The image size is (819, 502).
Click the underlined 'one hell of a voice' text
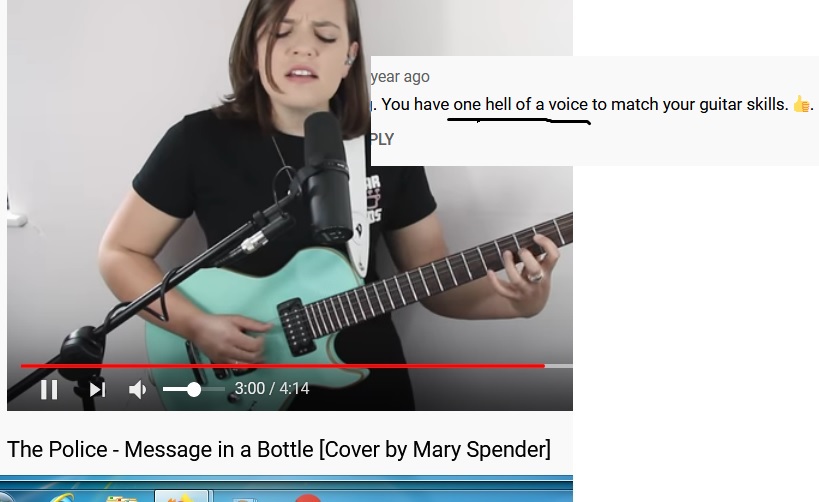click(520, 104)
